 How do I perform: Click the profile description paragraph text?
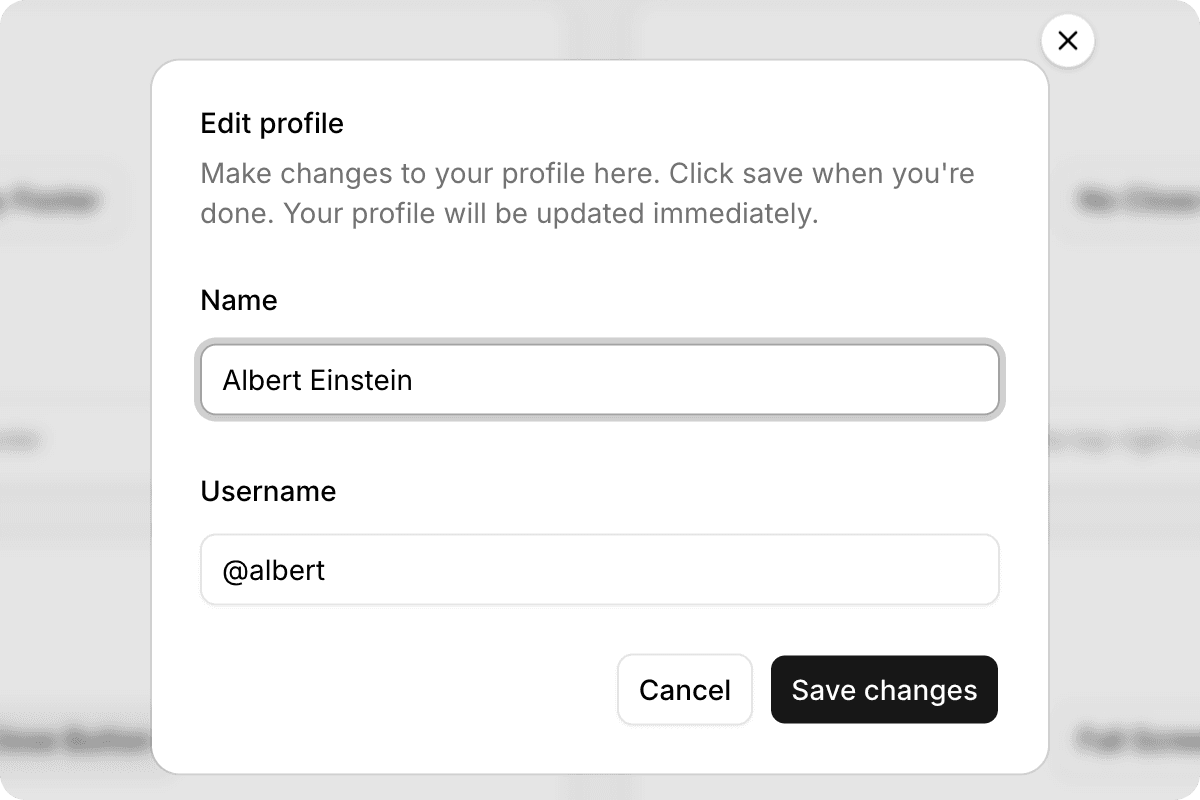tap(587, 194)
